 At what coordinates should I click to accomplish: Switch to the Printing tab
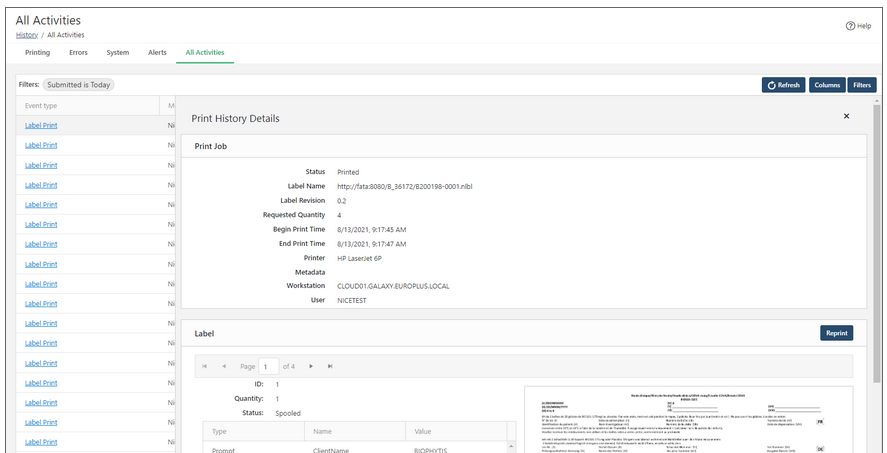coord(37,52)
